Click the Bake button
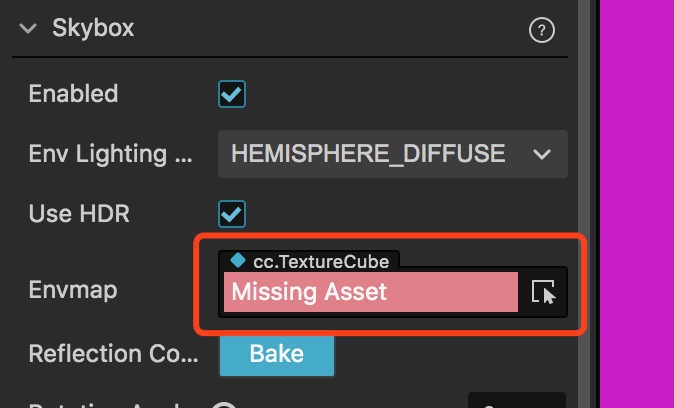This screenshot has height=408, width=674. (277, 353)
